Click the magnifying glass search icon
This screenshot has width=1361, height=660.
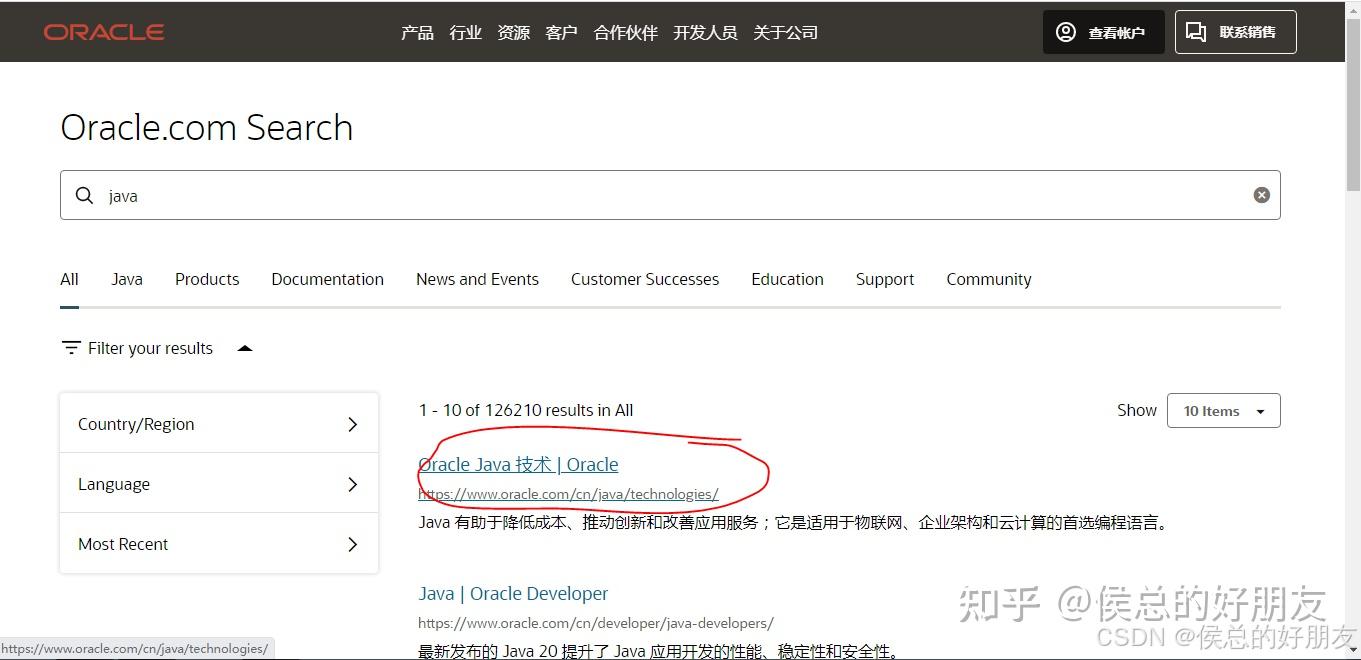[85, 195]
